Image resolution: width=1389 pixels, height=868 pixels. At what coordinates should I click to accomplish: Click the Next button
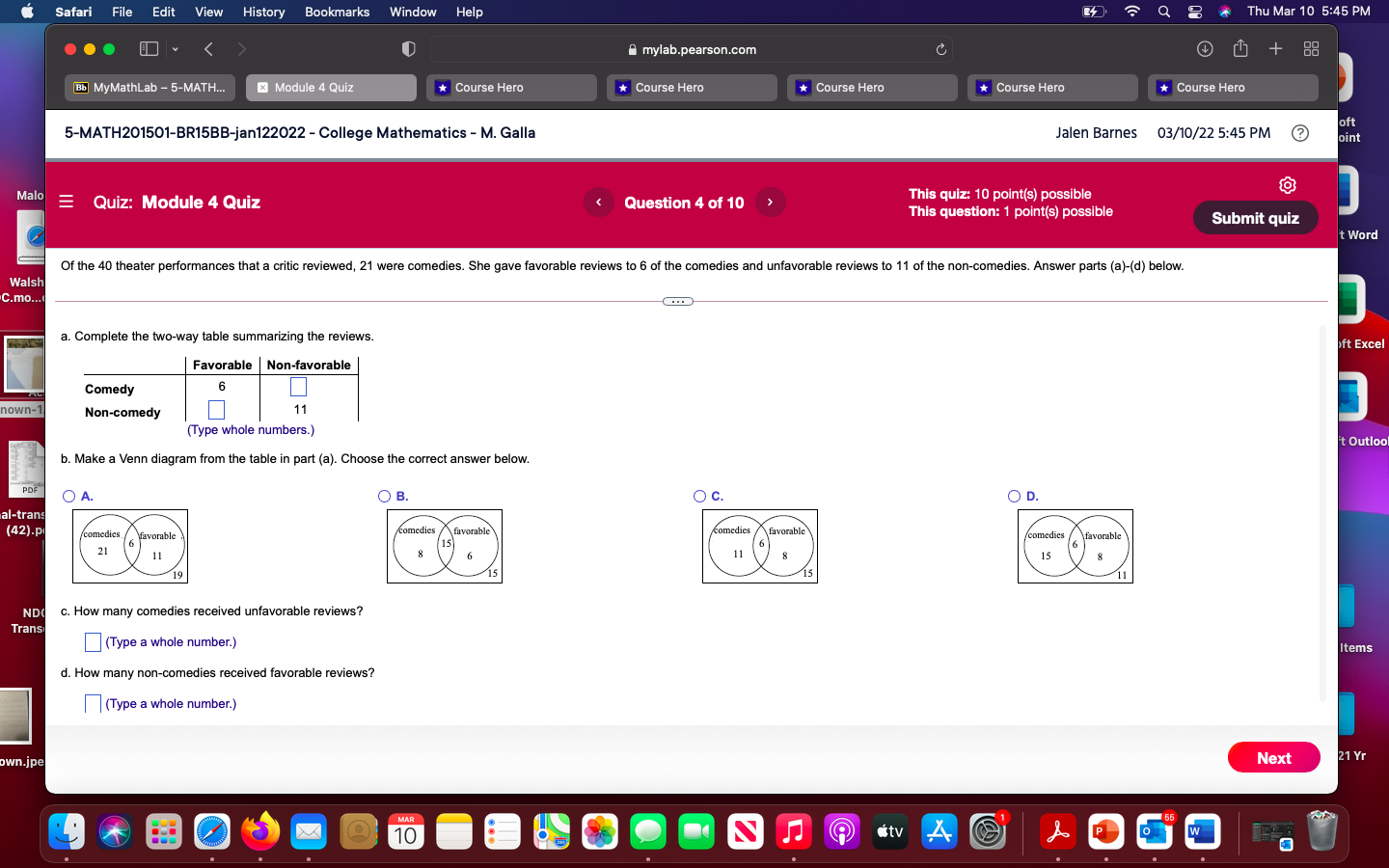point(1273,757)
